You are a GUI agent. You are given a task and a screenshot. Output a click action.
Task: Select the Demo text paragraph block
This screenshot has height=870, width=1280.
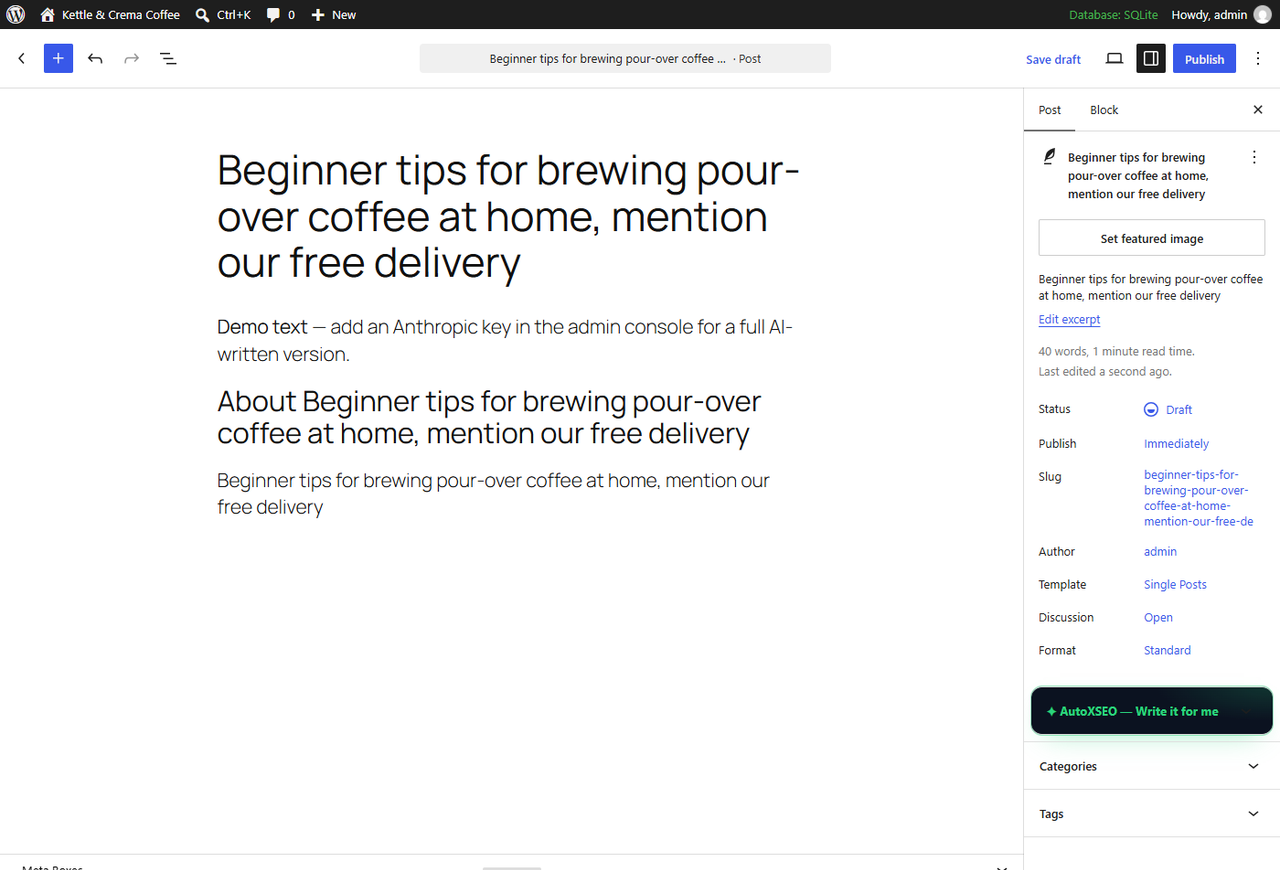click(x=510, y=340)
